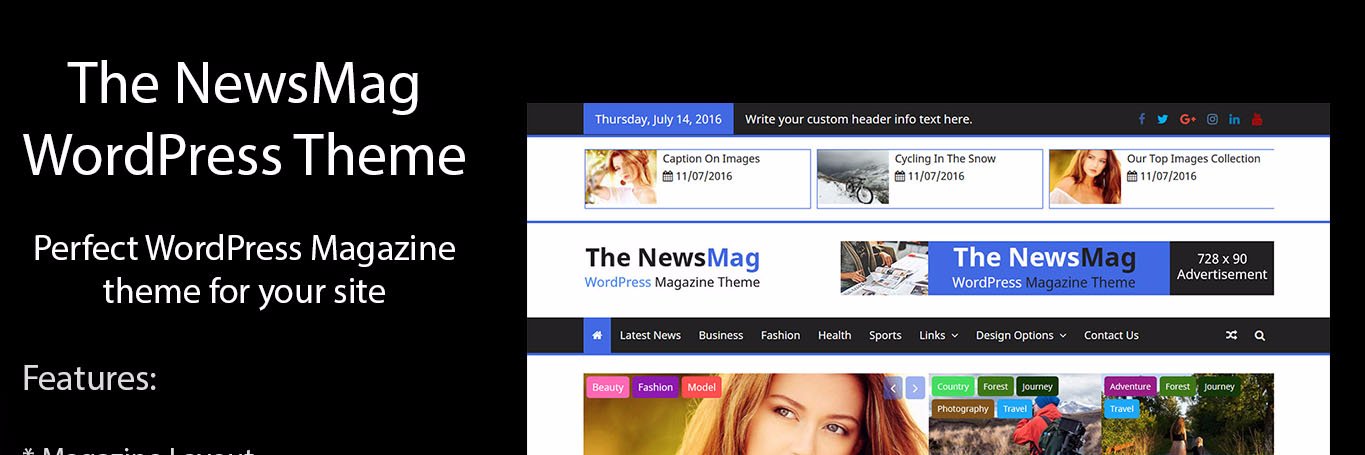This screenshot has height=455, width=1365.
Task: Click Forest tag beside Country tag
Action: (995, 386)
